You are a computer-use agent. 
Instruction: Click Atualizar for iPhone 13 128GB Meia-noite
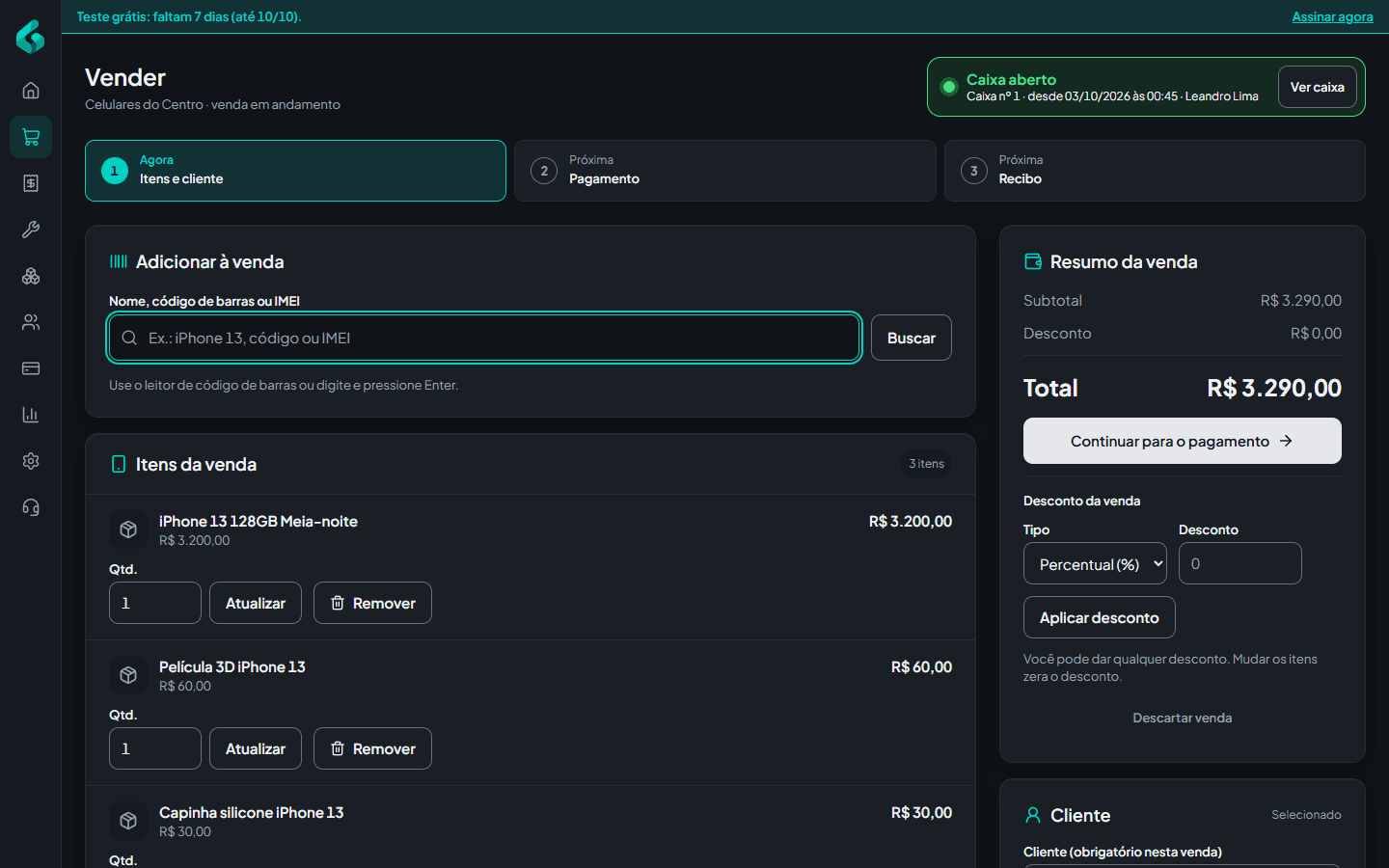256,603
